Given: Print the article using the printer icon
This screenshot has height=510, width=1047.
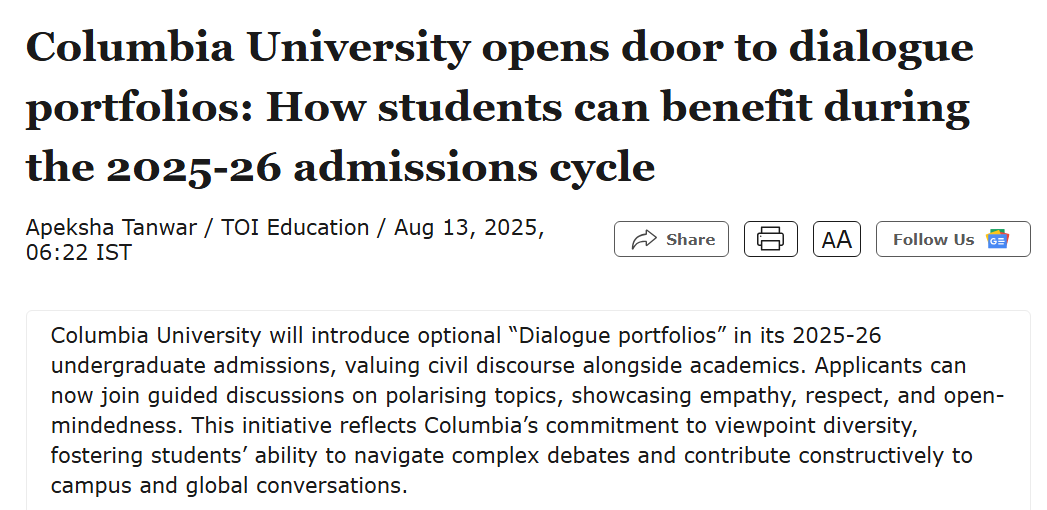Looking at the screenshot, I should coord(771,239).
